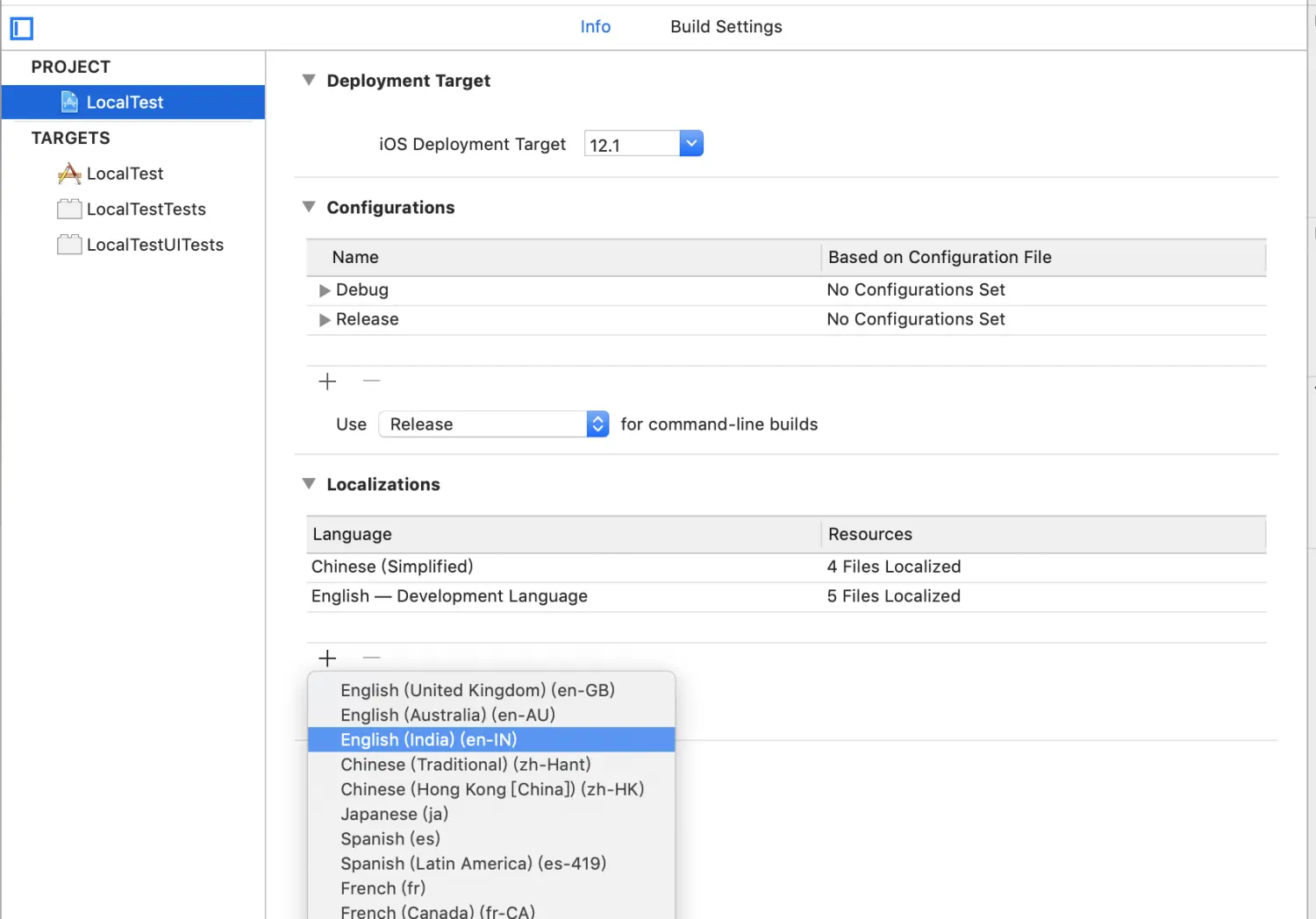Choose Spanish (Latin America) (es-419)
Screen dimensions: 1316x919
pos(491,864)
